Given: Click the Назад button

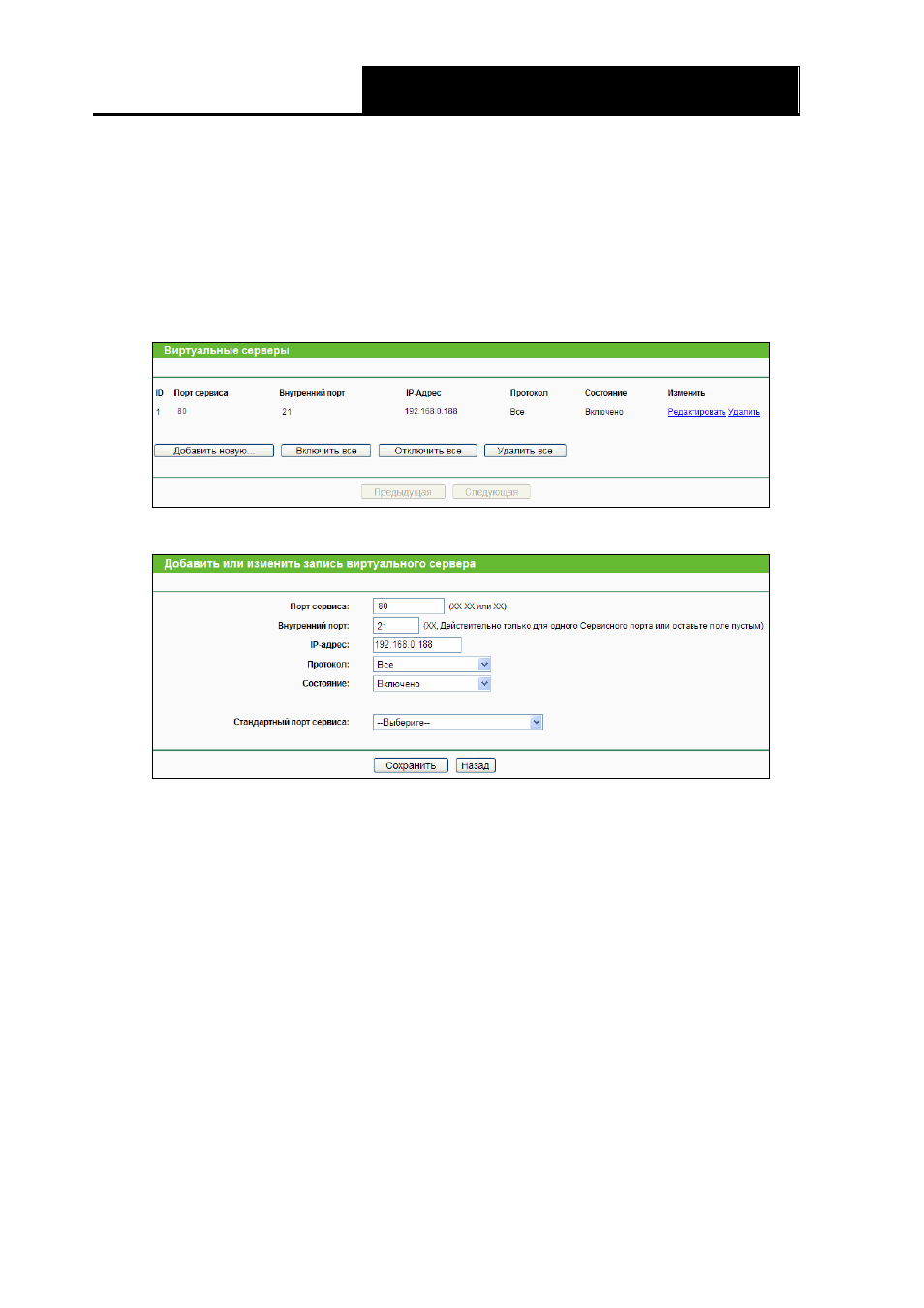Looking at the screenshot, I should pos(476,765).
